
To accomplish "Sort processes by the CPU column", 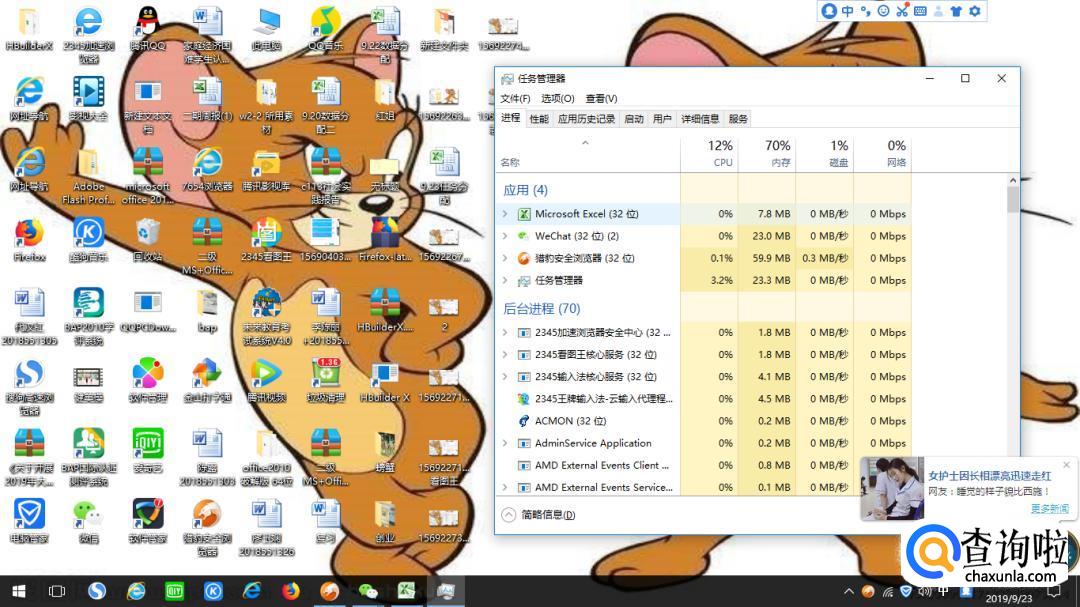I will click(709, 154).
